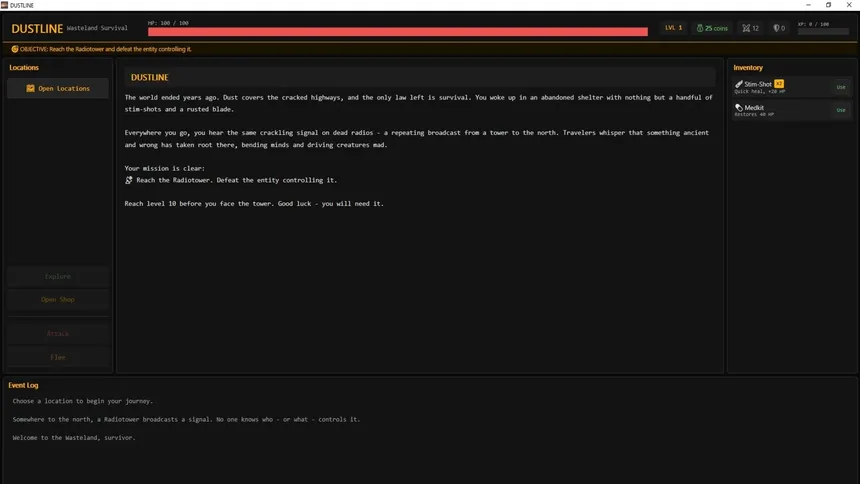The height and width of the screenshot is (484, 860).
Task: Click the DUSTLINE story panel title
Action: coord(150,77)
